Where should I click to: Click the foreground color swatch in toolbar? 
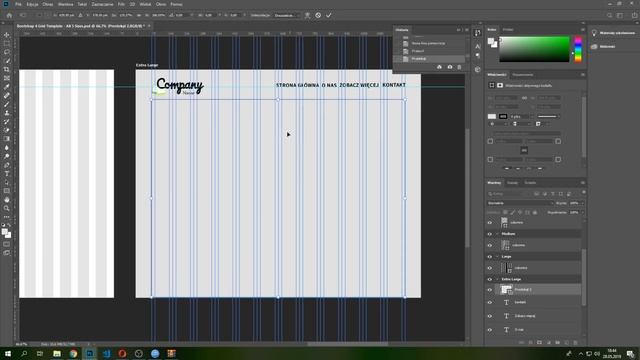[5, 232]
